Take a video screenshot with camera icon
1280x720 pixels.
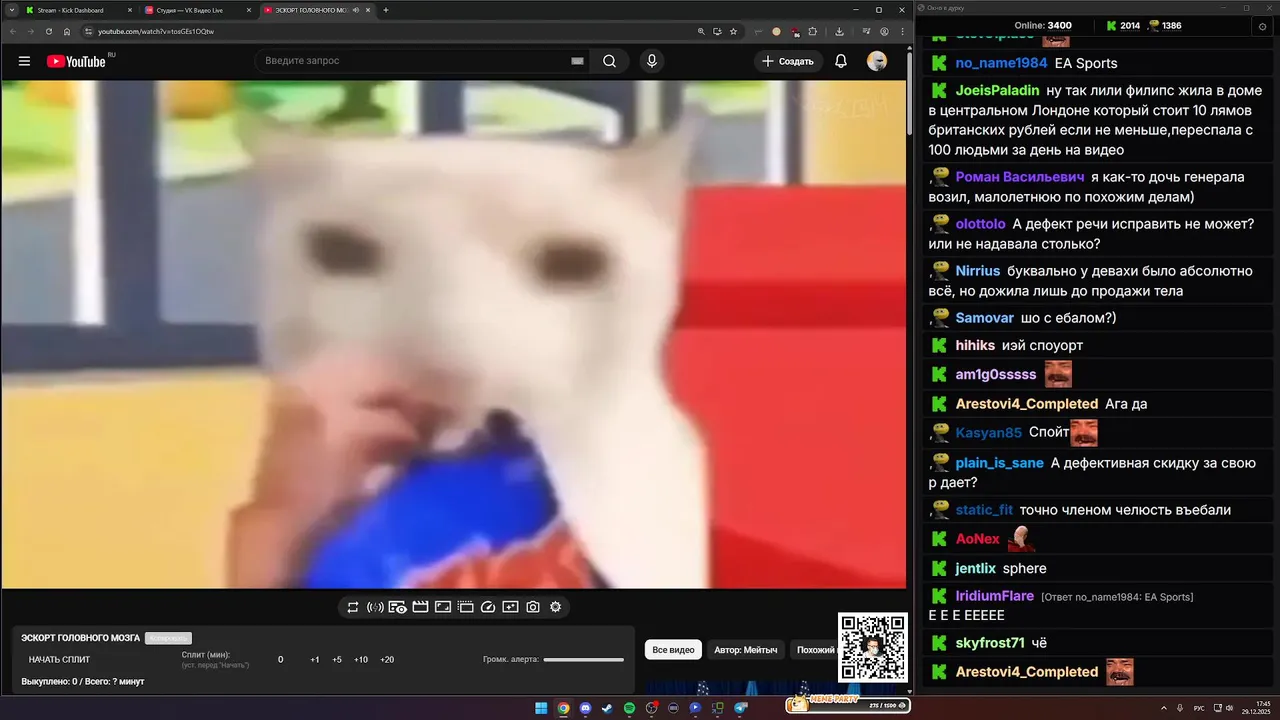click(x=533, y=607)
